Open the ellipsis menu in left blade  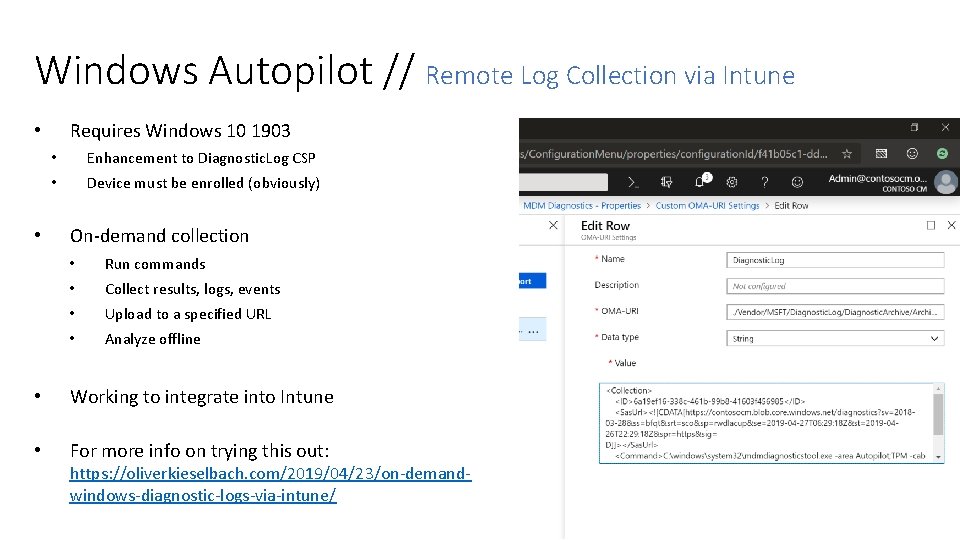[533, 331]
